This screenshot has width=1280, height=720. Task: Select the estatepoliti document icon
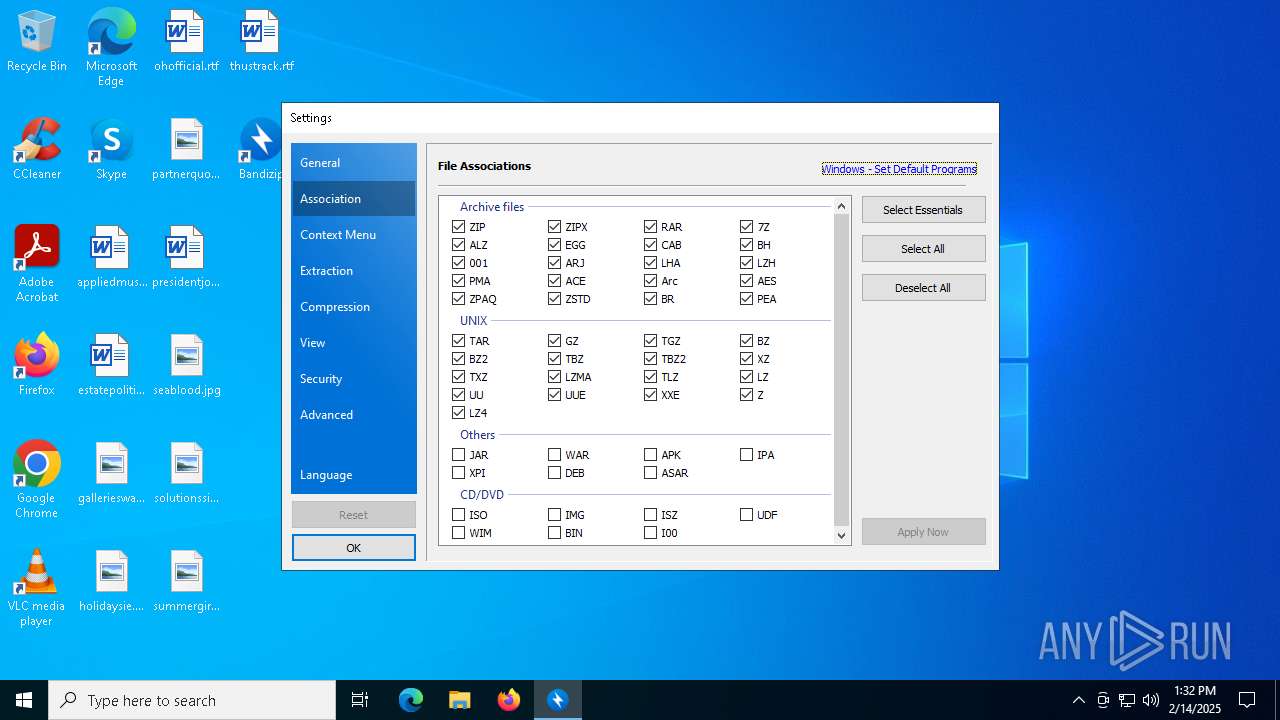coord(111,366)
